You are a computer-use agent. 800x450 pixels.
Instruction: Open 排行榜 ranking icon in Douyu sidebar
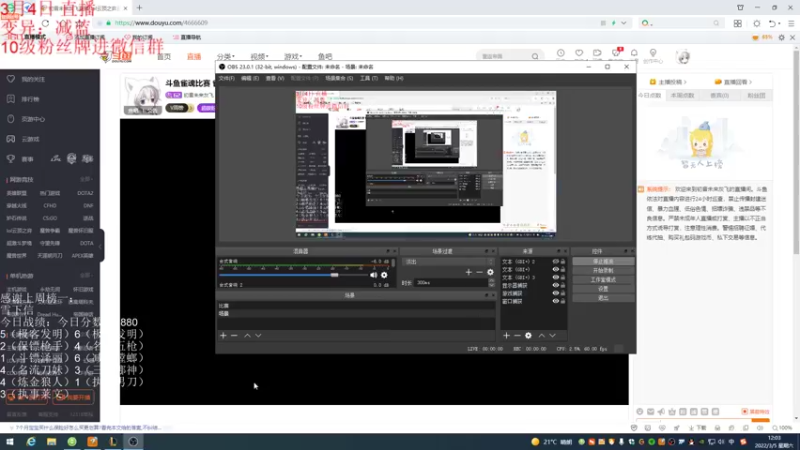coord(11,99)
